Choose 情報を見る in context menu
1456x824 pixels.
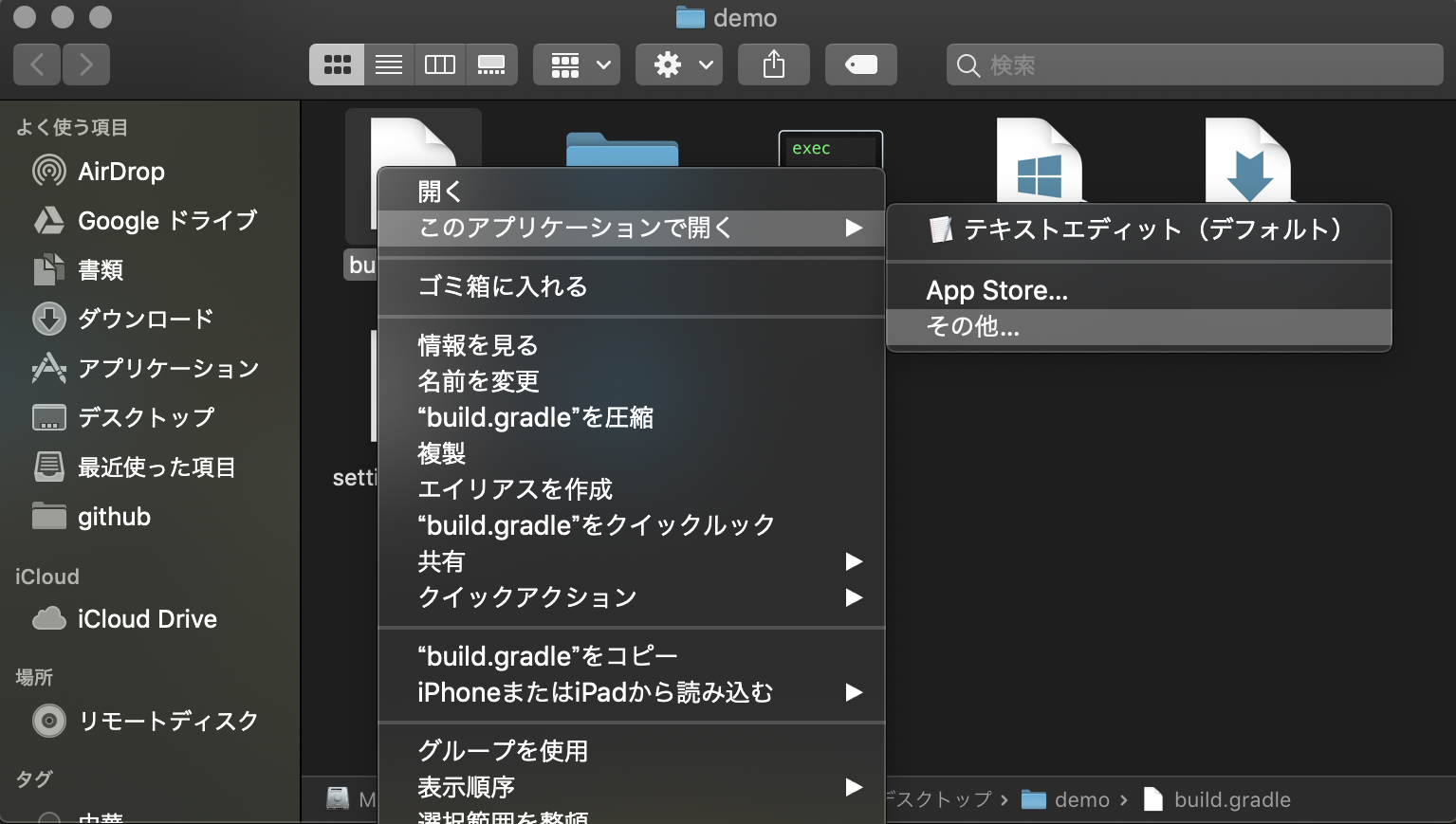(631, 345)
